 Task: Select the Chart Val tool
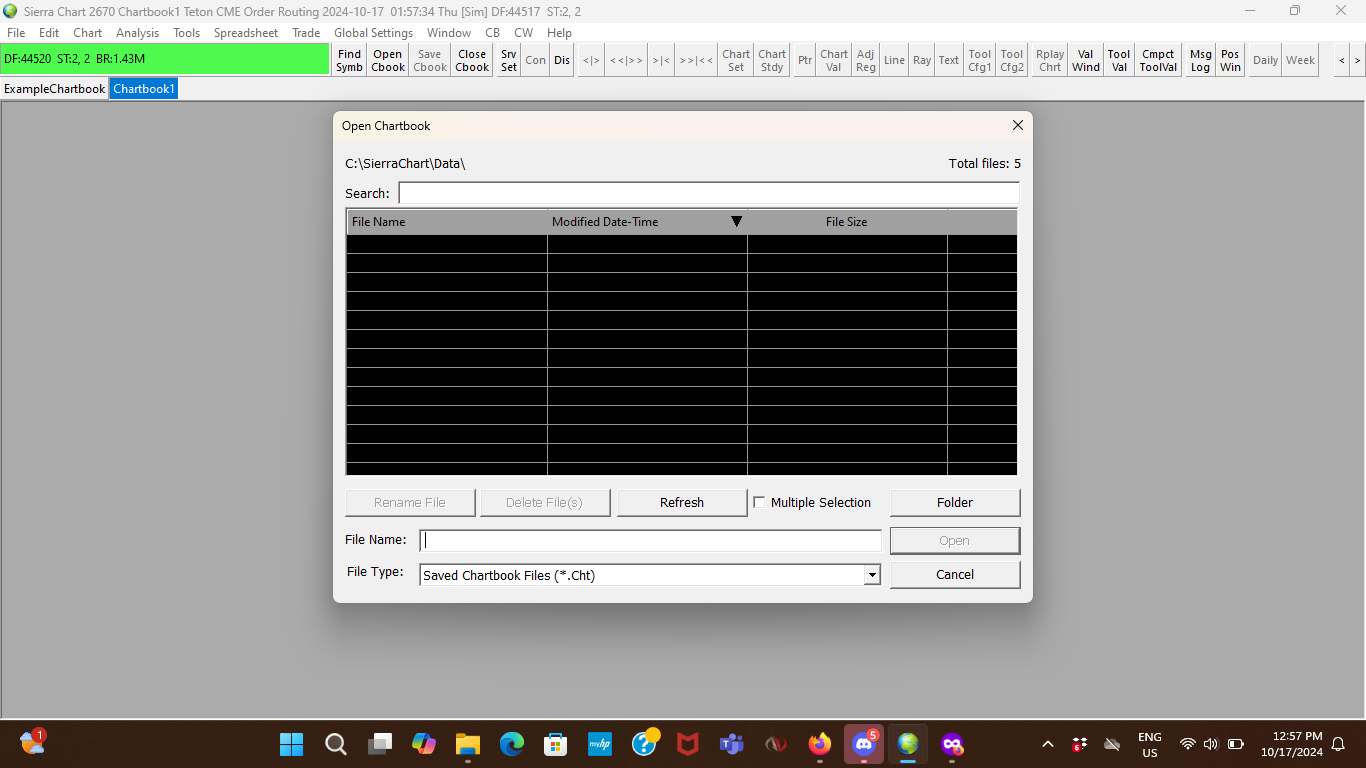(834, 60)
